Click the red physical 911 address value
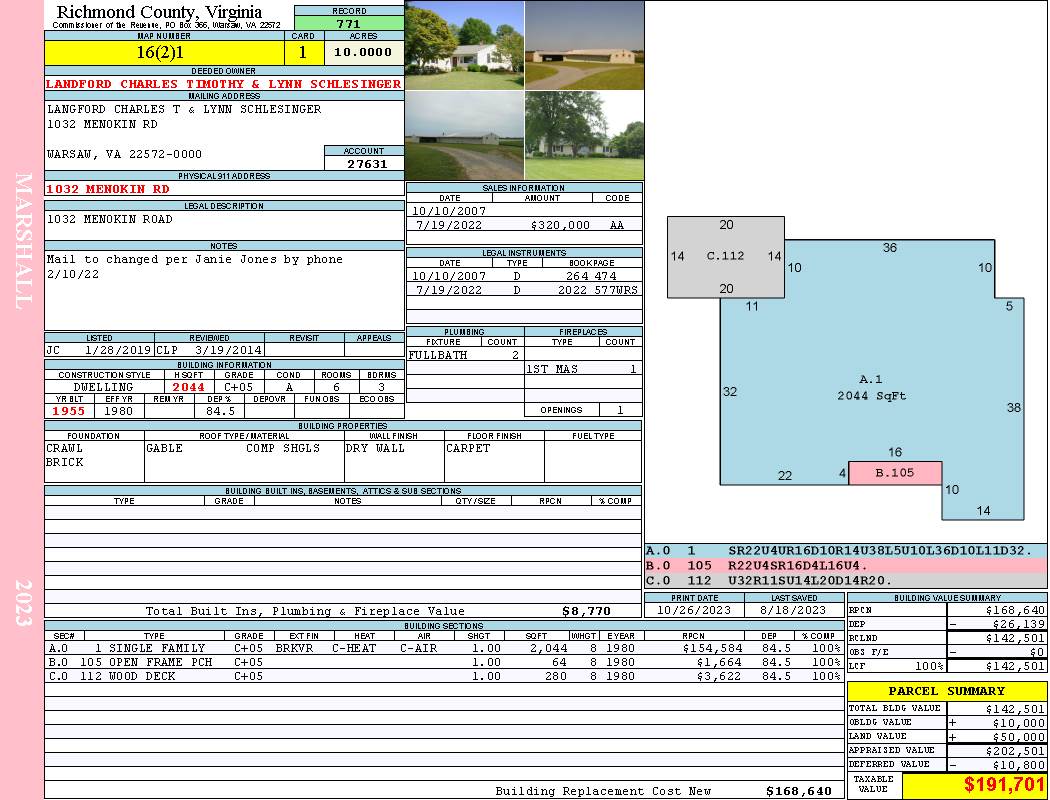Viewport: 1050px width, 800px height. point(108,188)
